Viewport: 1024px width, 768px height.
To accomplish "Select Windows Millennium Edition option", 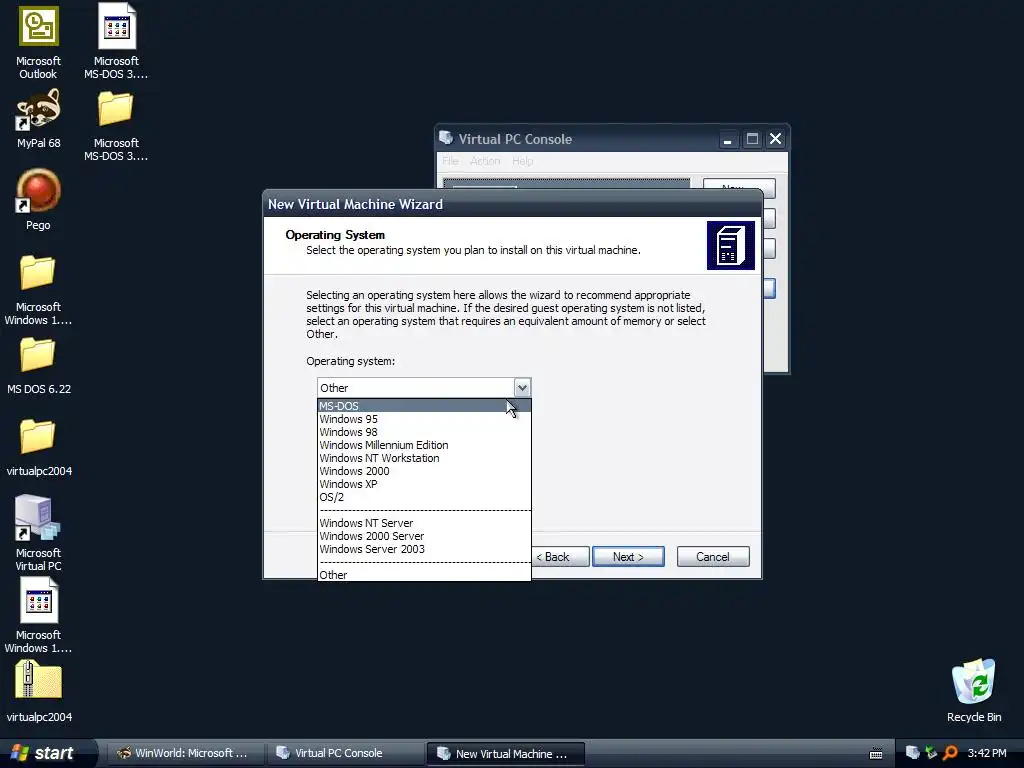I will click(x=424, y=445).
